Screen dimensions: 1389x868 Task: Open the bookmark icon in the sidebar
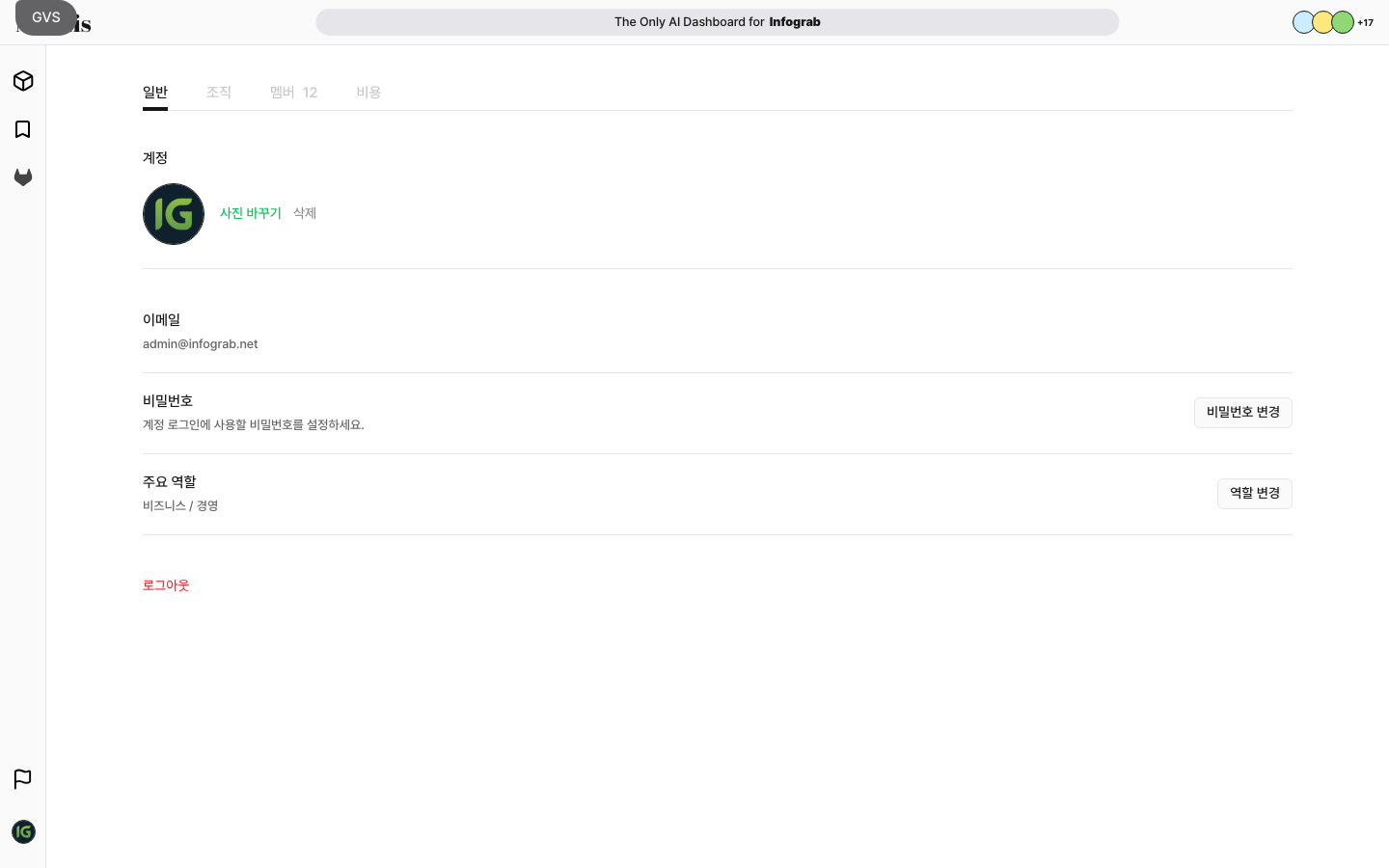pos(23,129)
